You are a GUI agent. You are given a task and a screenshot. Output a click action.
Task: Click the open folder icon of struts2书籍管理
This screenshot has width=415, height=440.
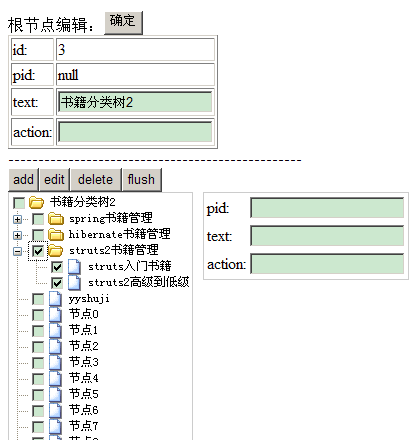(56, 251)
